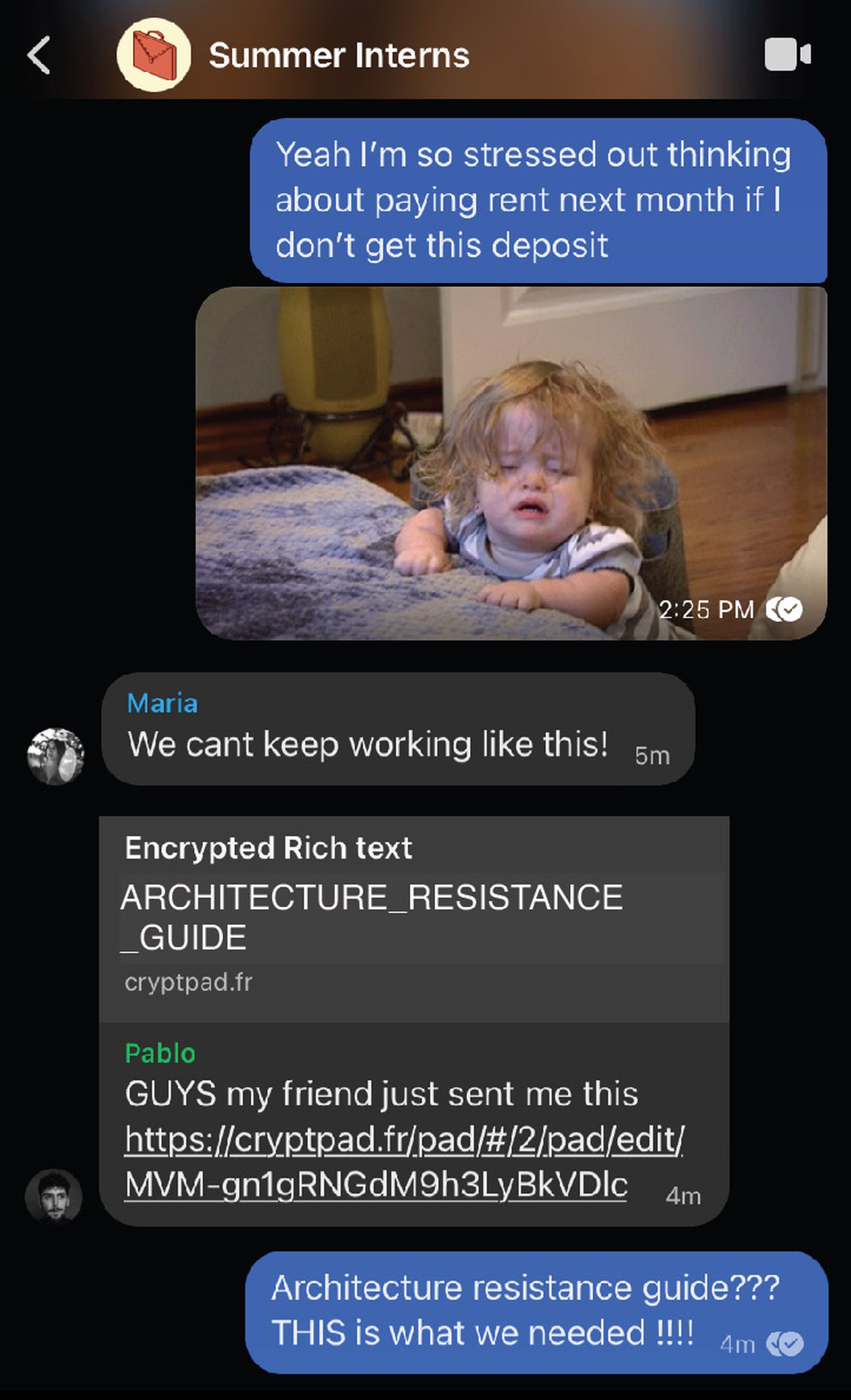Start a video call with Summer Interns
The height and width of the screenshot is (1400, 851).
tap(788, 55)
